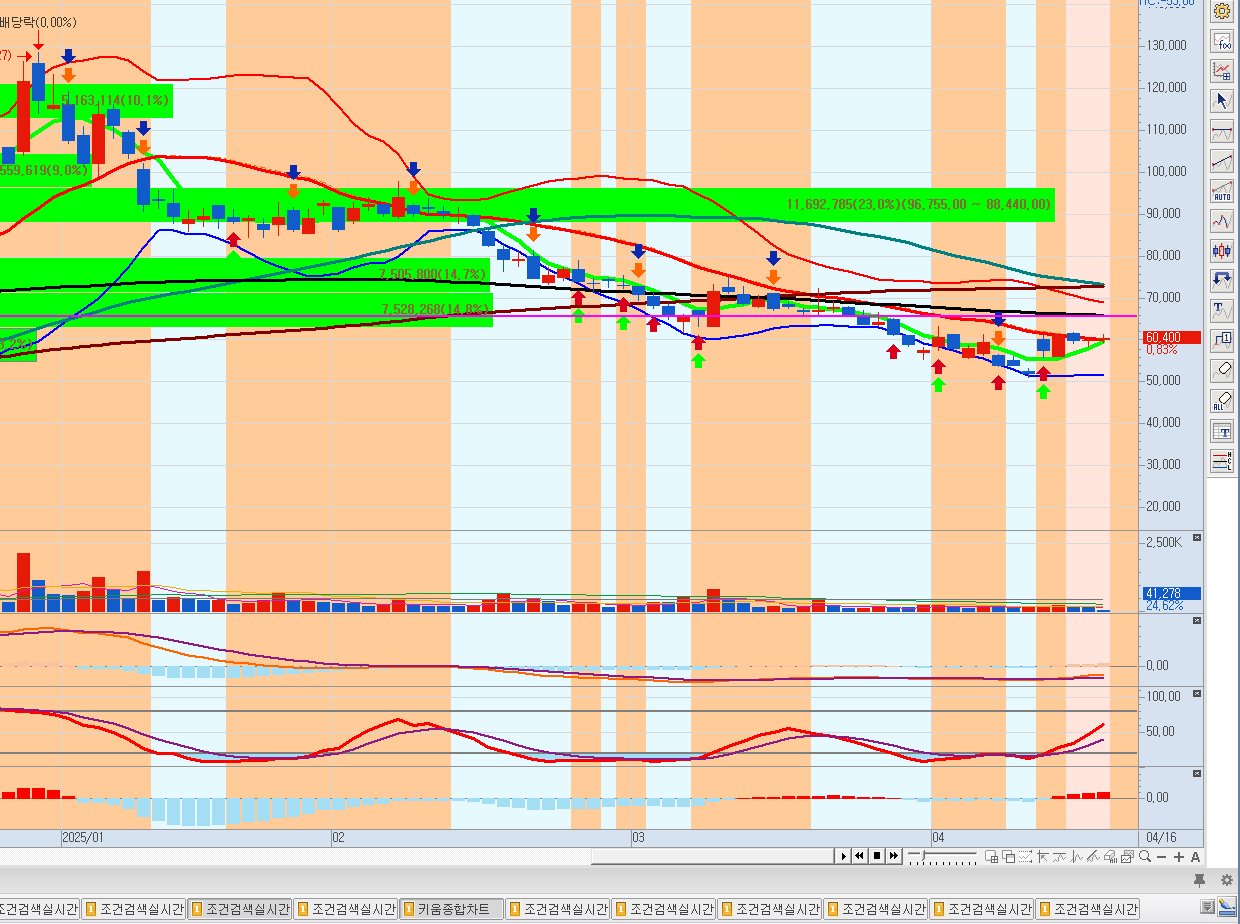
Task: Click the 11,692,785(23.0%) volume profile label
Action: pyautogui.click(x=918, y=204)
